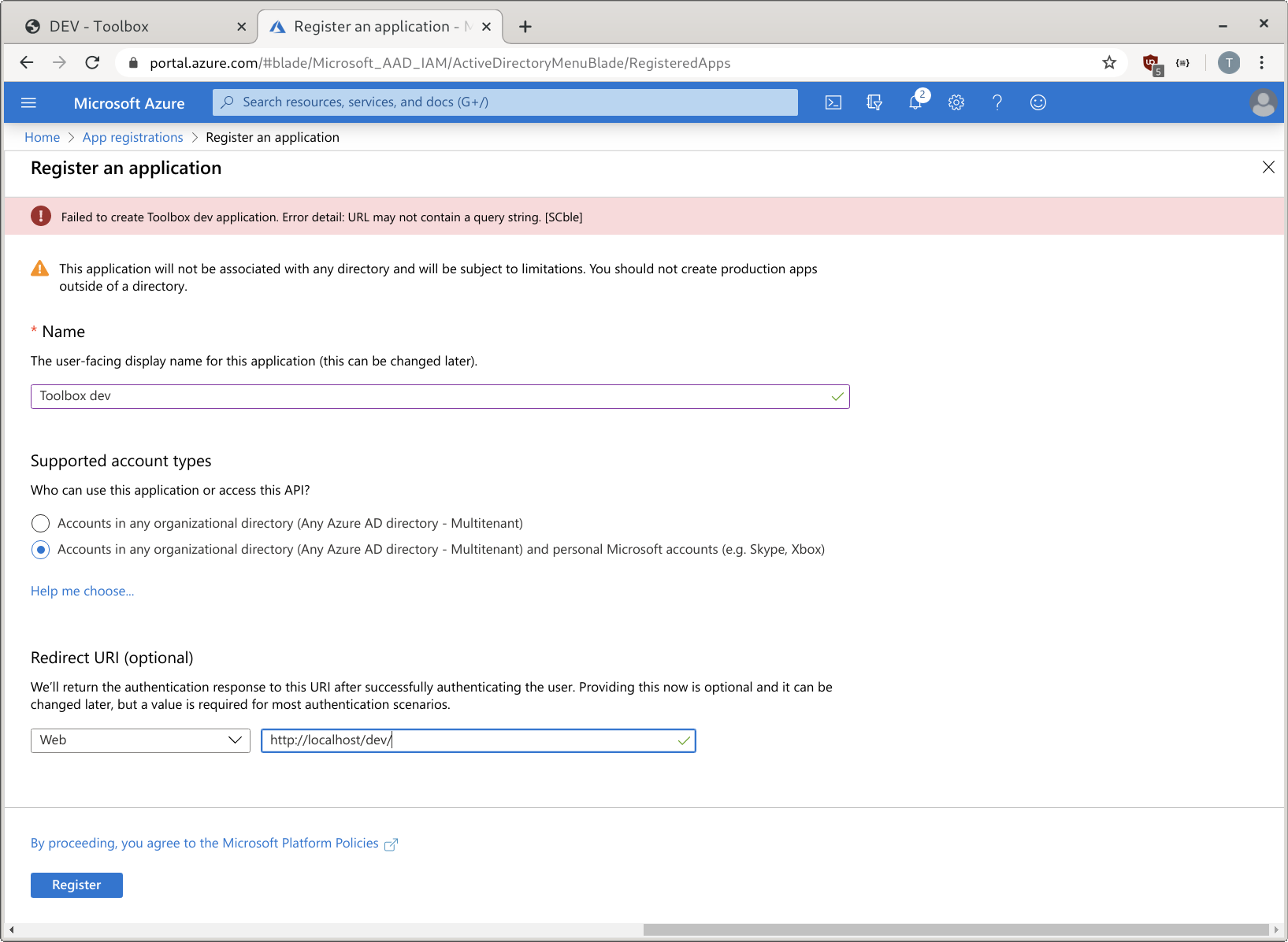Open the Web platform type dropdown
This screenshot has height=942, width=1288.
(140, 740)
